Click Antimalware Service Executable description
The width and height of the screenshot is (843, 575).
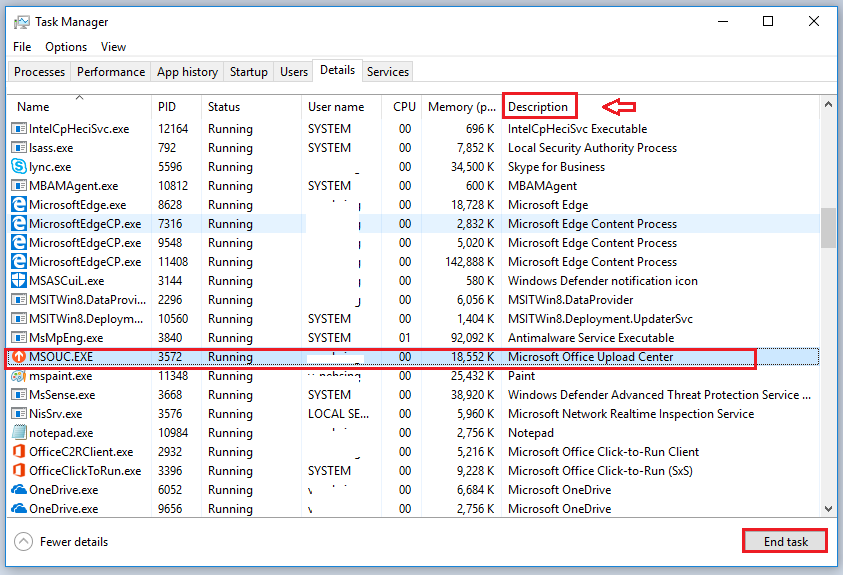[591, 338]
